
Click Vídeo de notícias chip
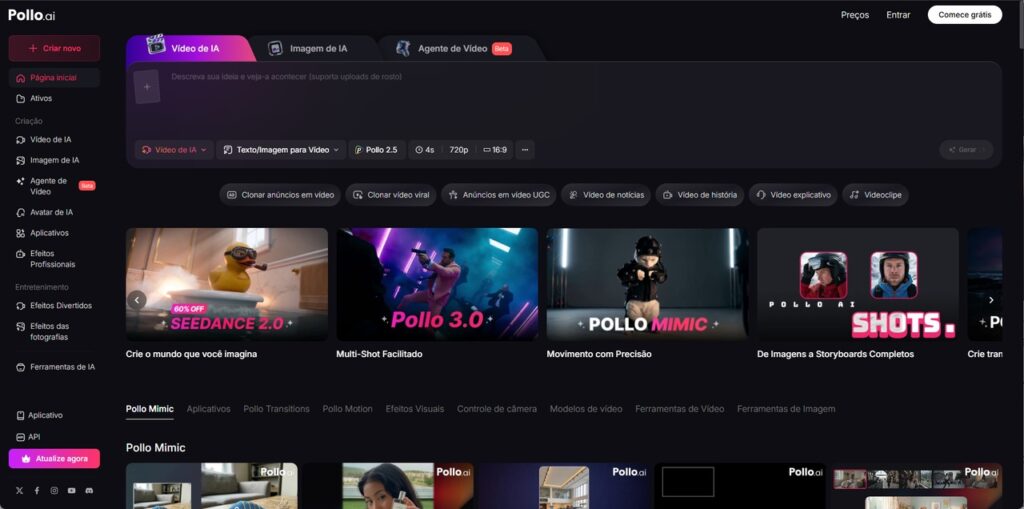[x=606, y=195]
